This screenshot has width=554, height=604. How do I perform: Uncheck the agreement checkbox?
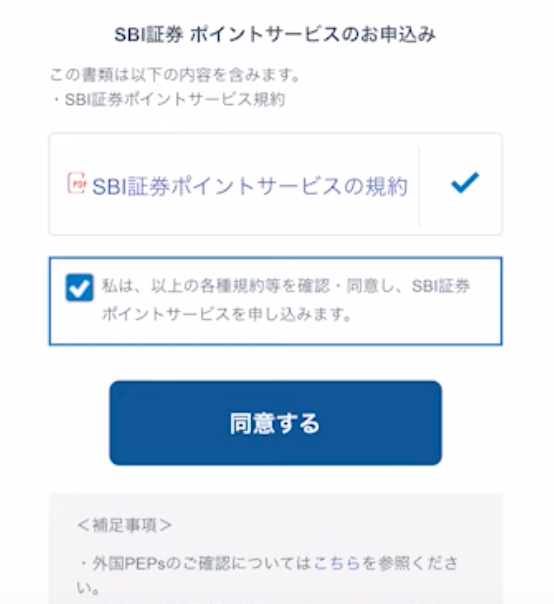tap(79, 287)
